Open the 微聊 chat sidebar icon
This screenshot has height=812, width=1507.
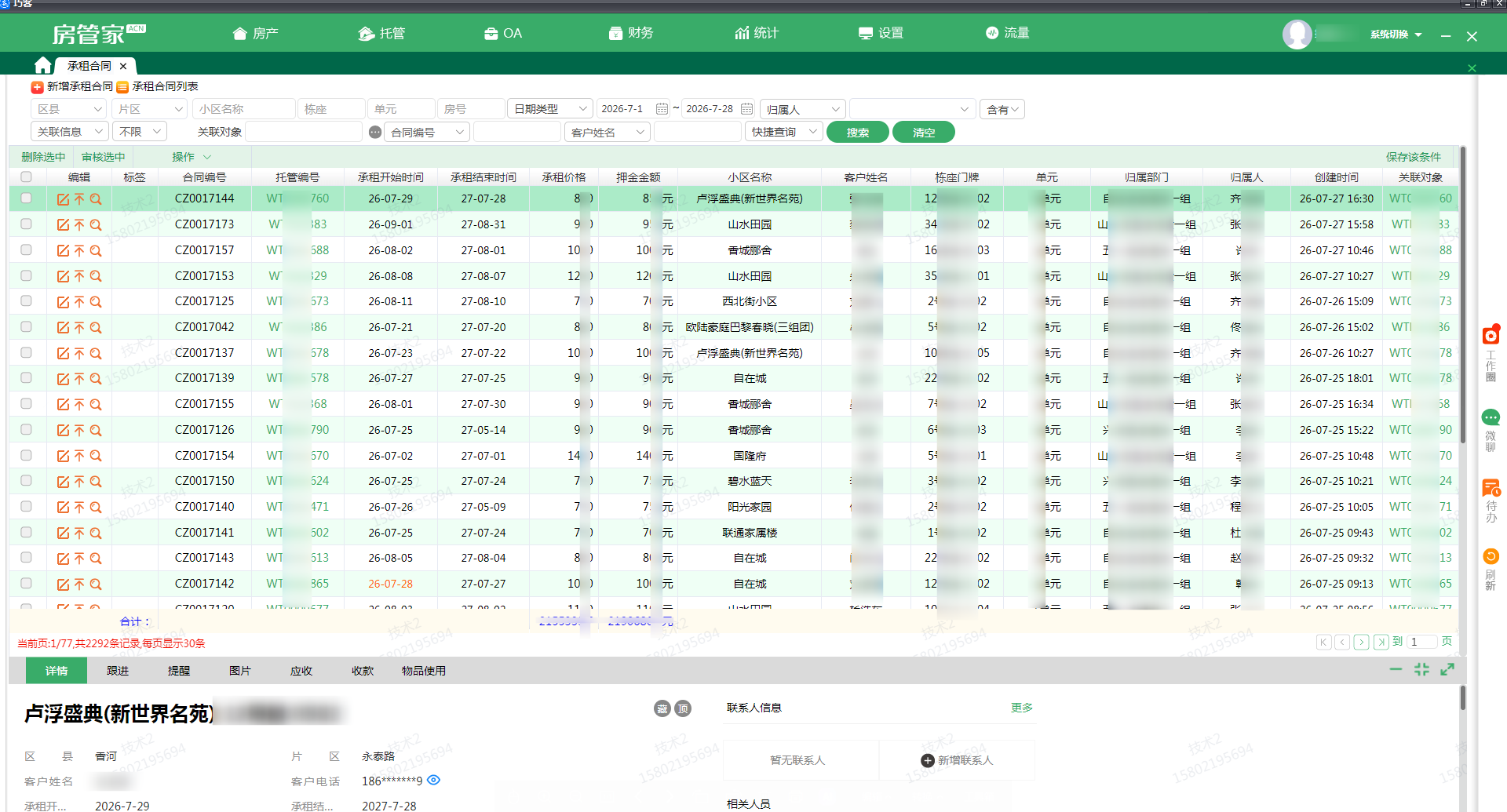[x=1491, y=417]
